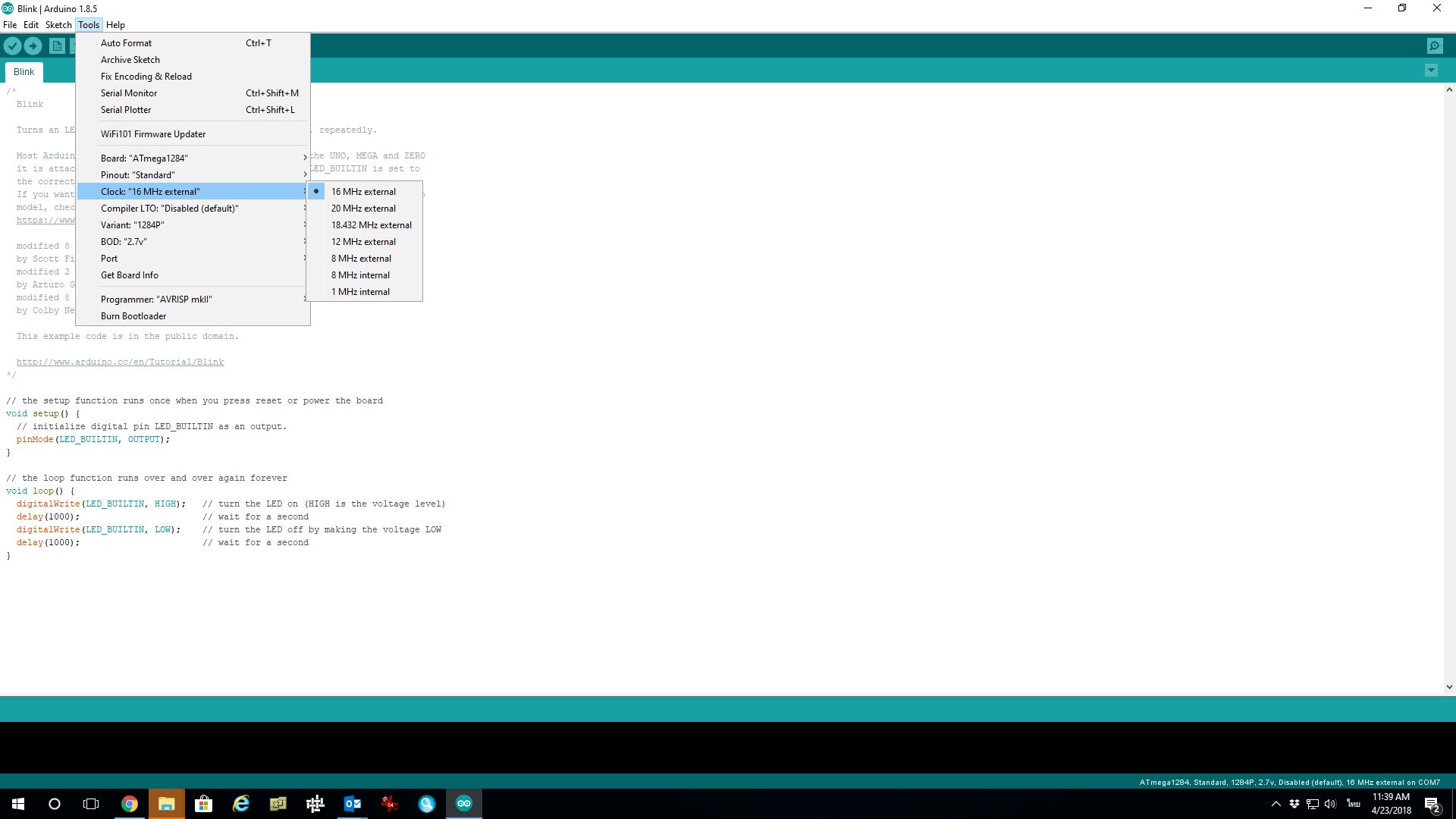Viewport: 1456px width, 819px height.
Task: Click the editor scroll down arrow
Action: pyautogui.click(x=1449, y=687)
